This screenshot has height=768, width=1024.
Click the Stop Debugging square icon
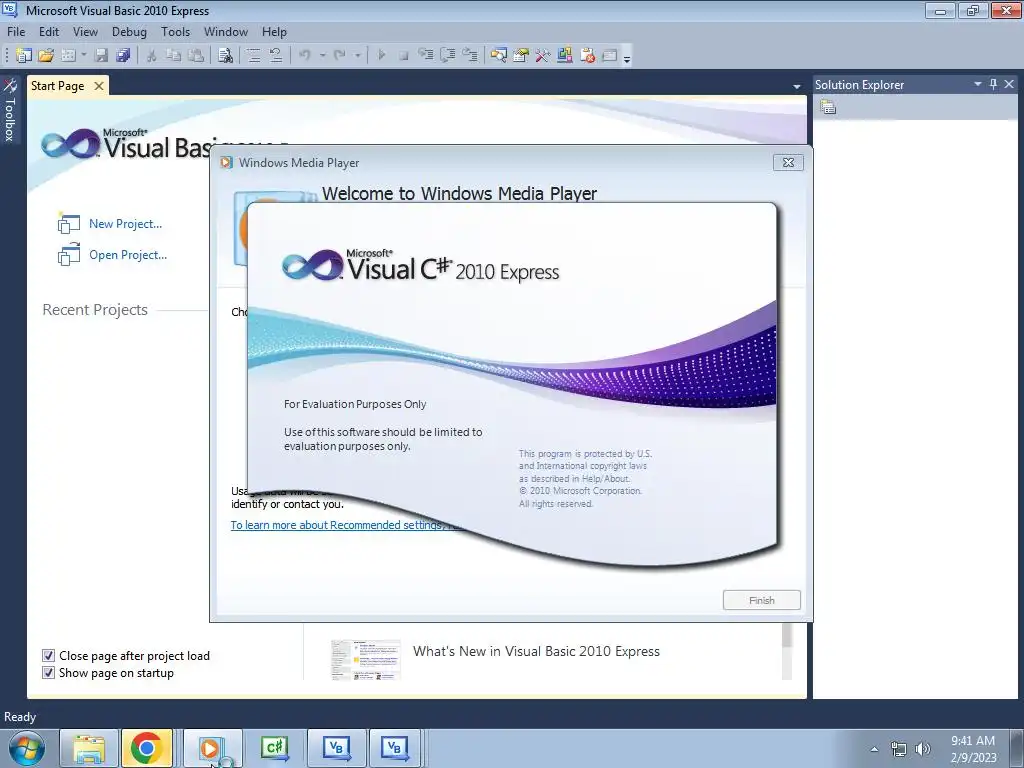(404, 56)
